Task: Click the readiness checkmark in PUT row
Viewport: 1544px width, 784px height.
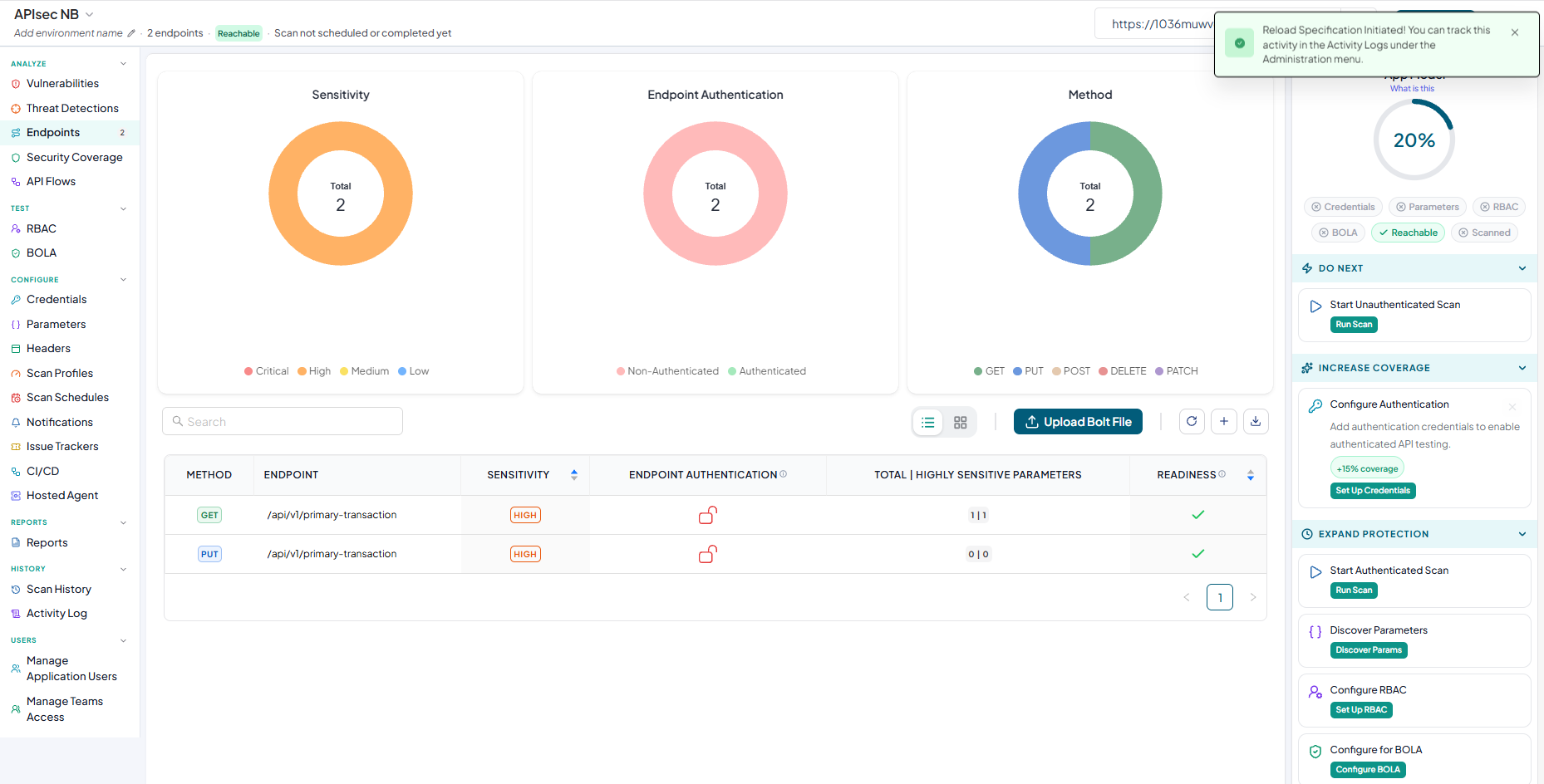Action: 1198,554
